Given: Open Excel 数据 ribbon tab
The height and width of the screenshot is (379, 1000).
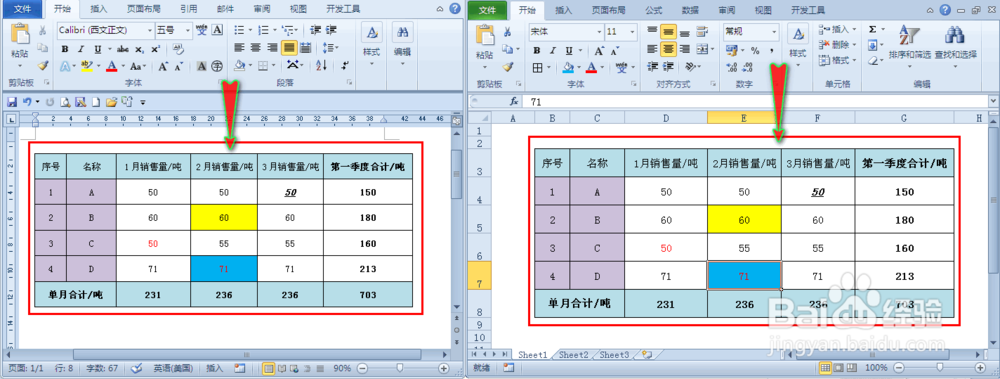Looking at the screenshot, I should click(689, 10).
